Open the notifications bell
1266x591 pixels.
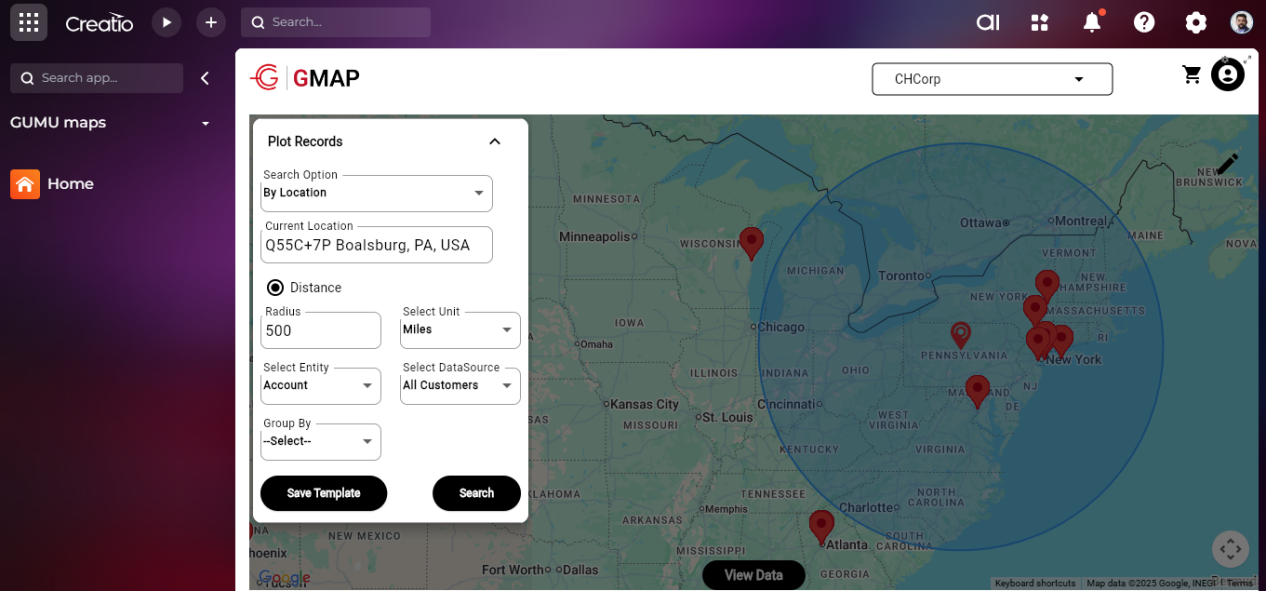click(1092, 22)
